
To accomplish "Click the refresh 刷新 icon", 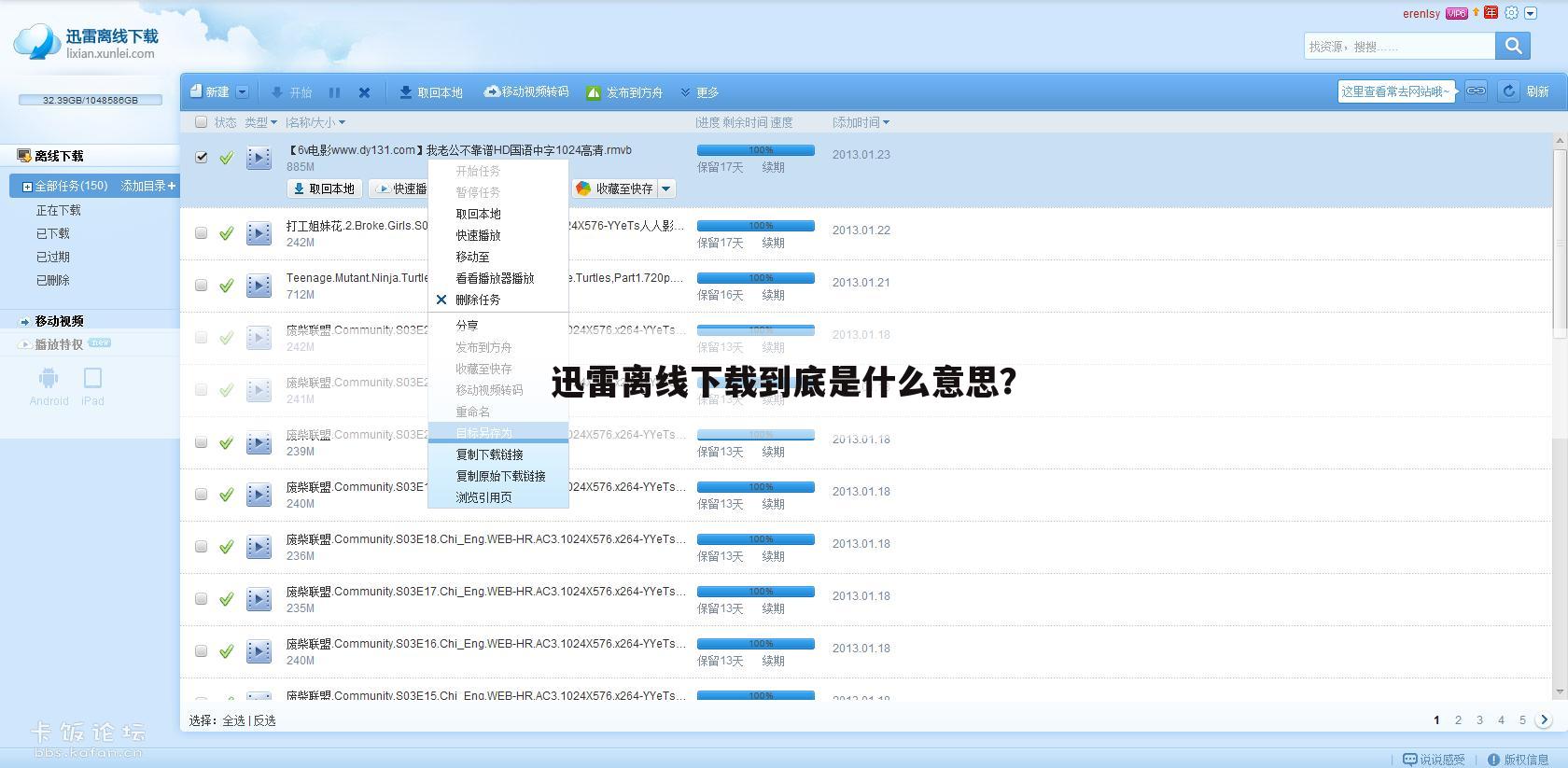I will coord(1508,91).
